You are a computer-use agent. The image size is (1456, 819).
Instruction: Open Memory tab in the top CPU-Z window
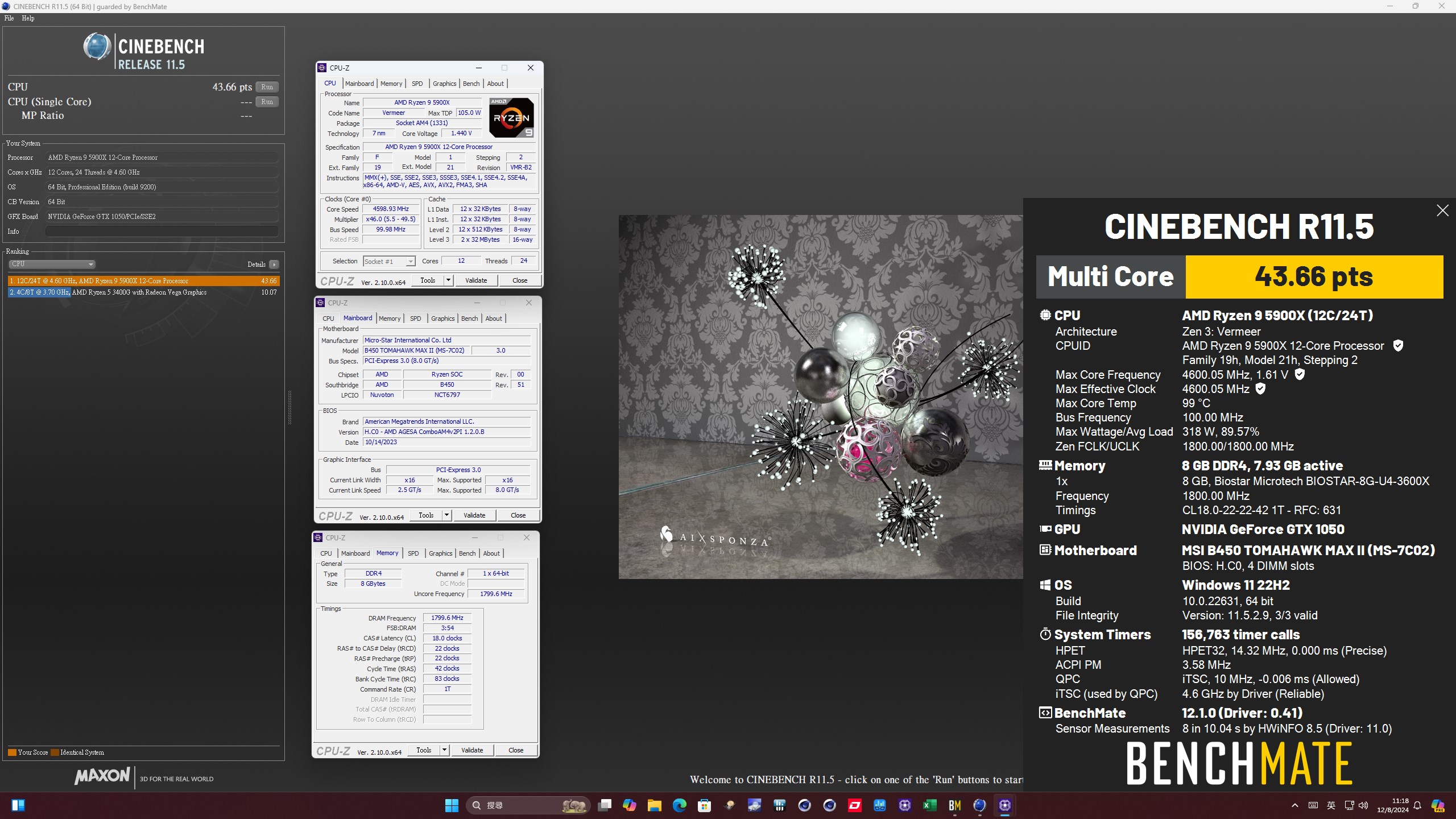pos(391,84)
